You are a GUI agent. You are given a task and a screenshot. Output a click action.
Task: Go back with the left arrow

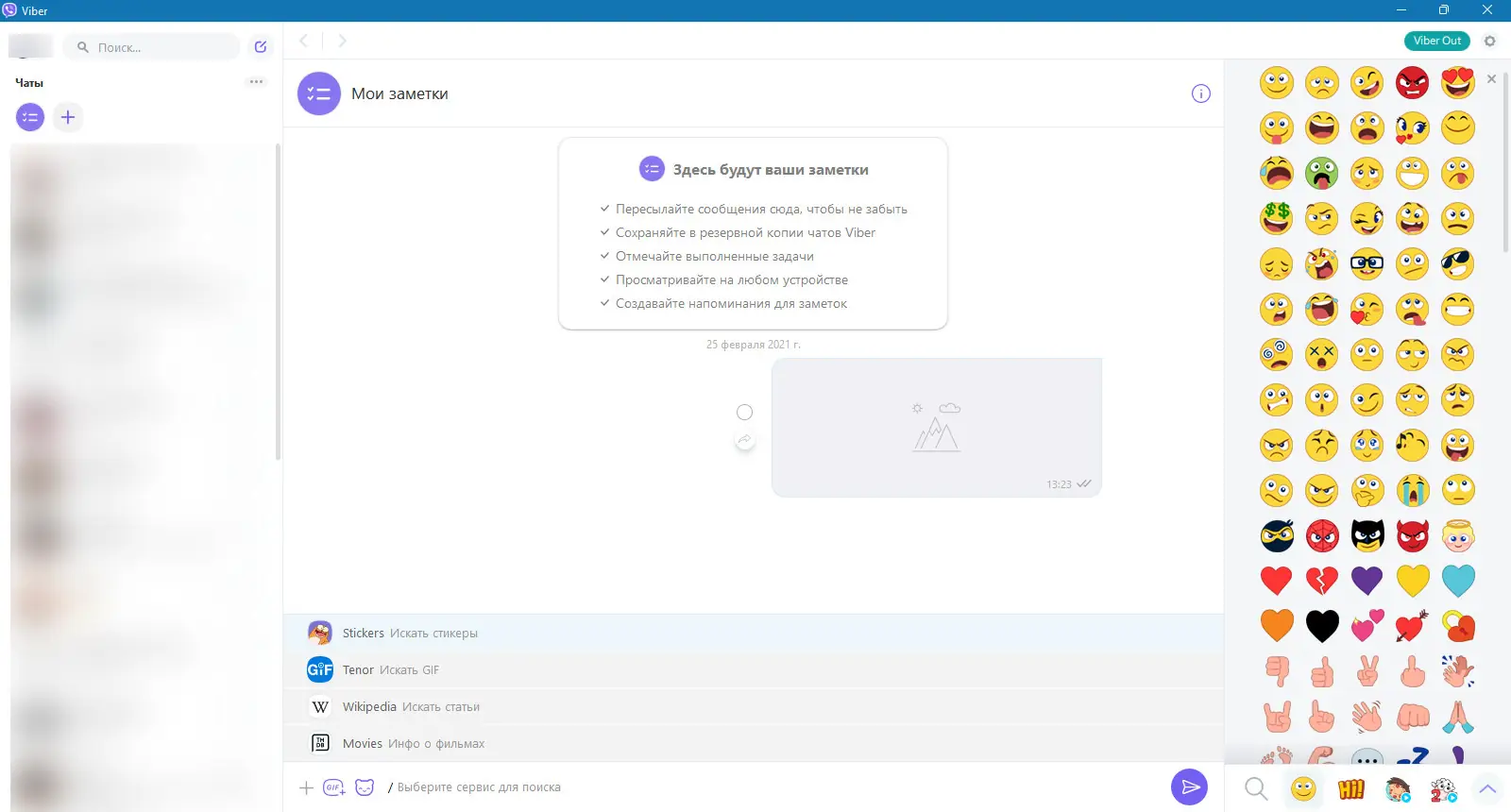304,41
